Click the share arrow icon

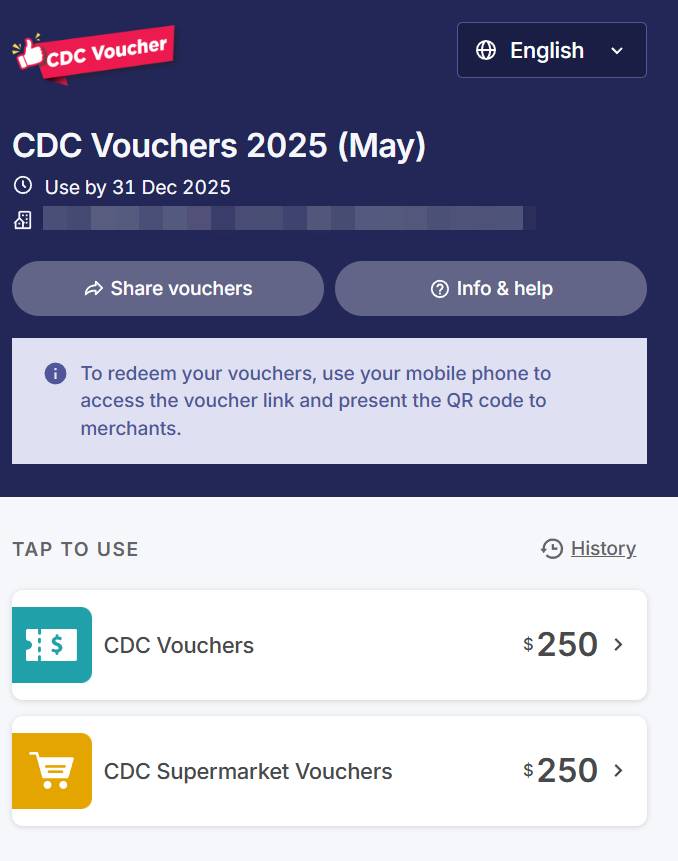(x=94, y=289)
